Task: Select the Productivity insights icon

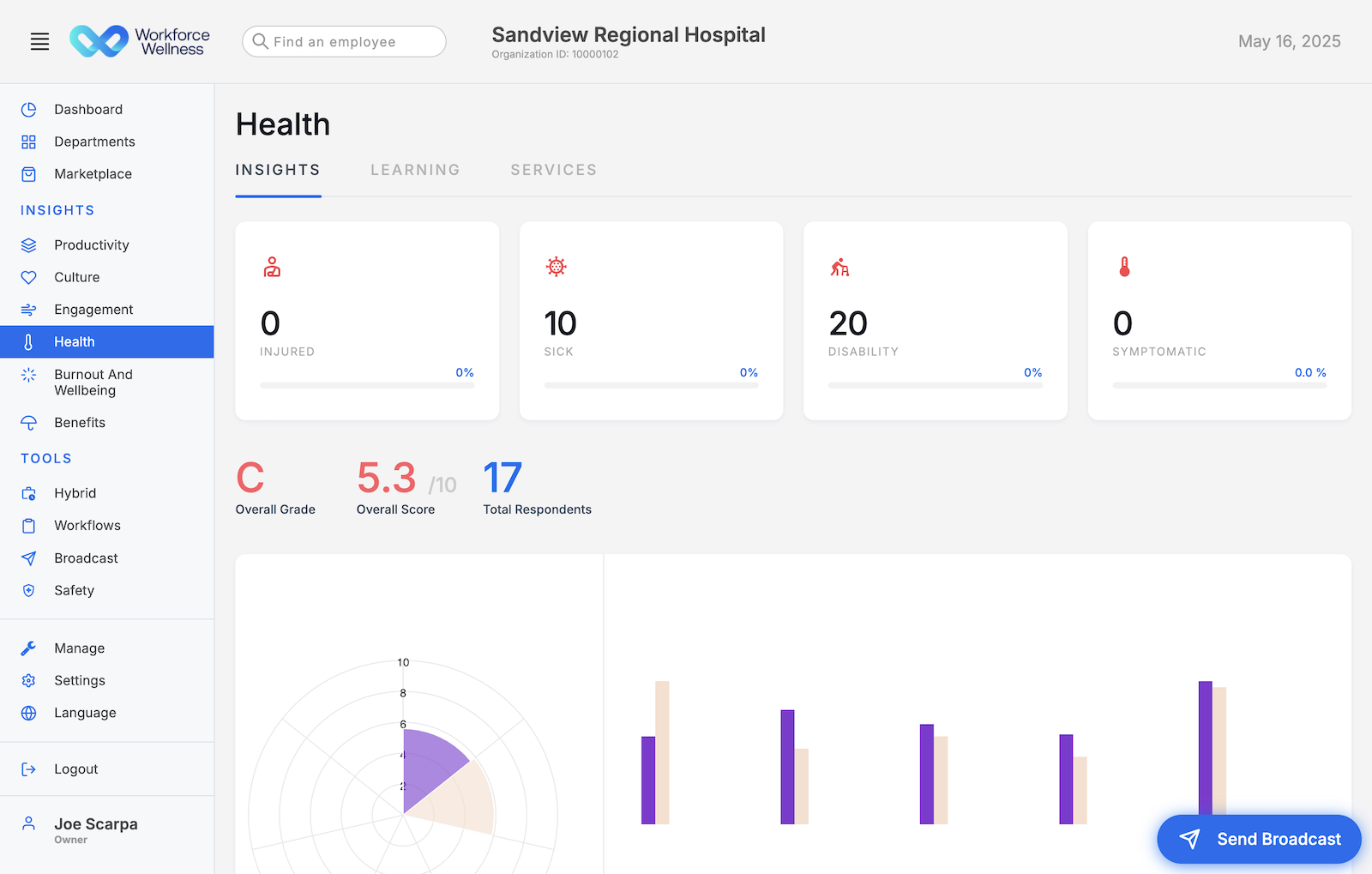Action: [28, 244]
